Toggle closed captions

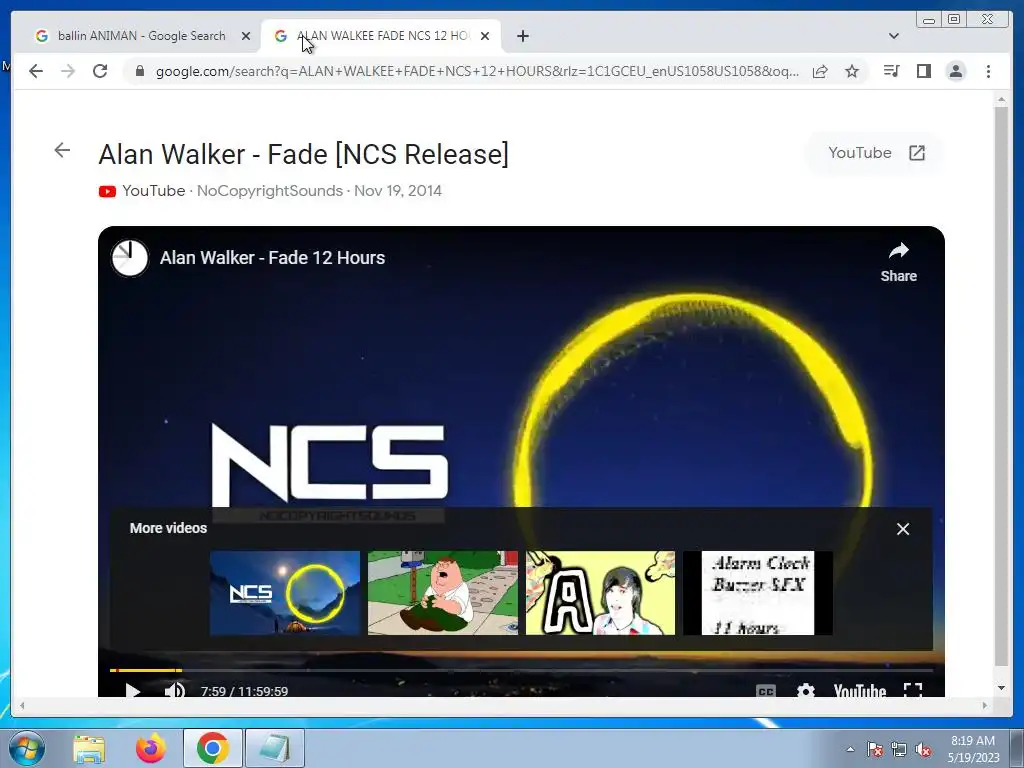pyautogui.click(x=765, y=691)
